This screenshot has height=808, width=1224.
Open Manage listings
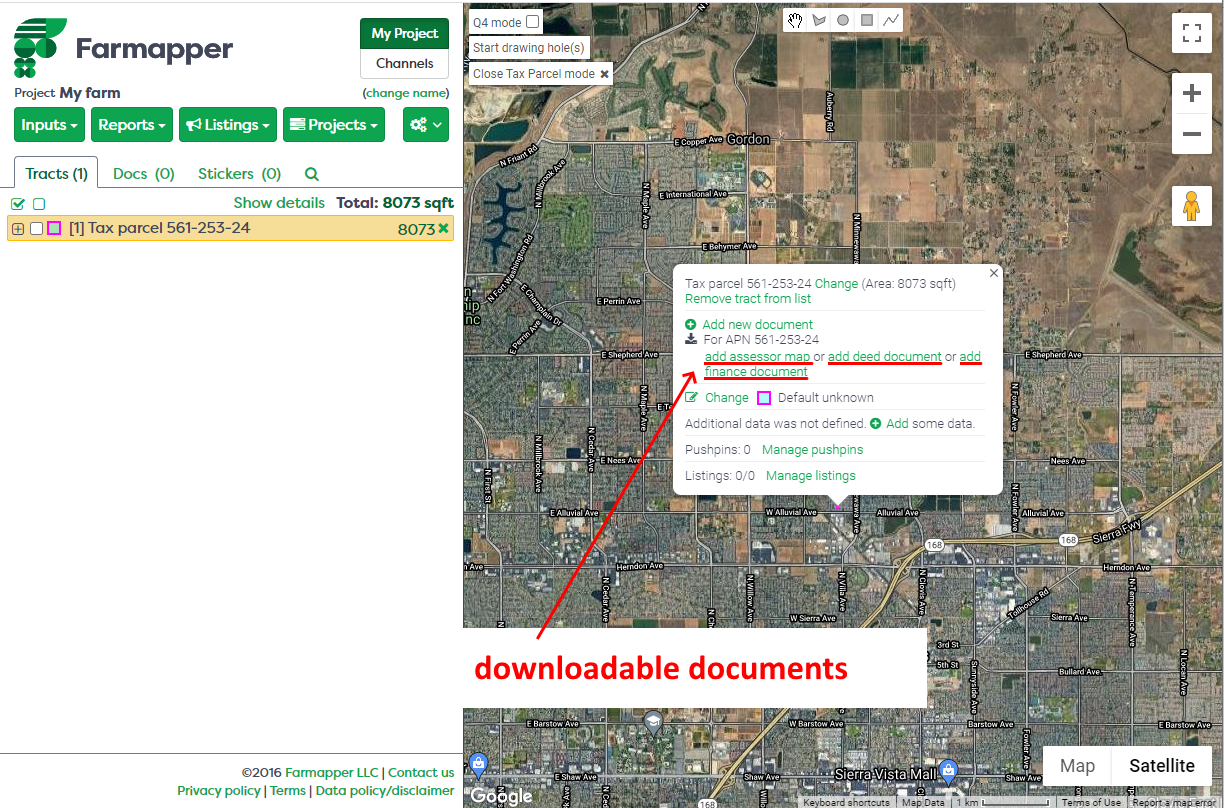[x=811, y=476]
